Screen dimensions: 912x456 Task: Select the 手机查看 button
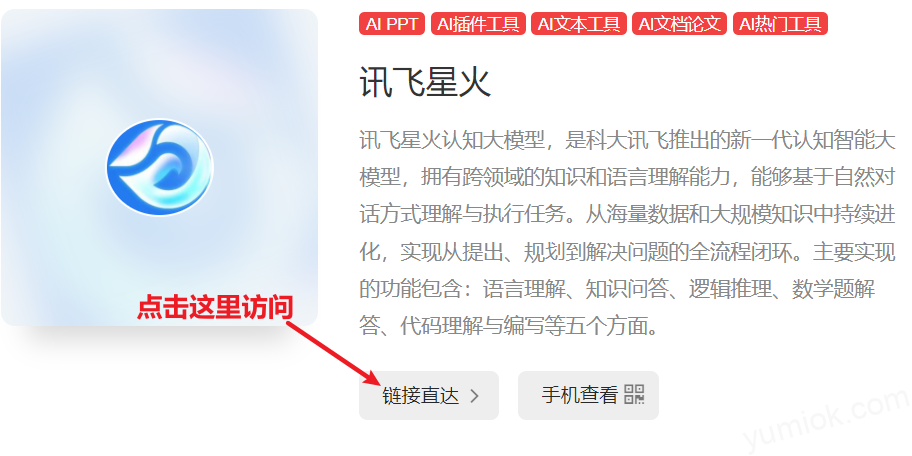[588, 396]
